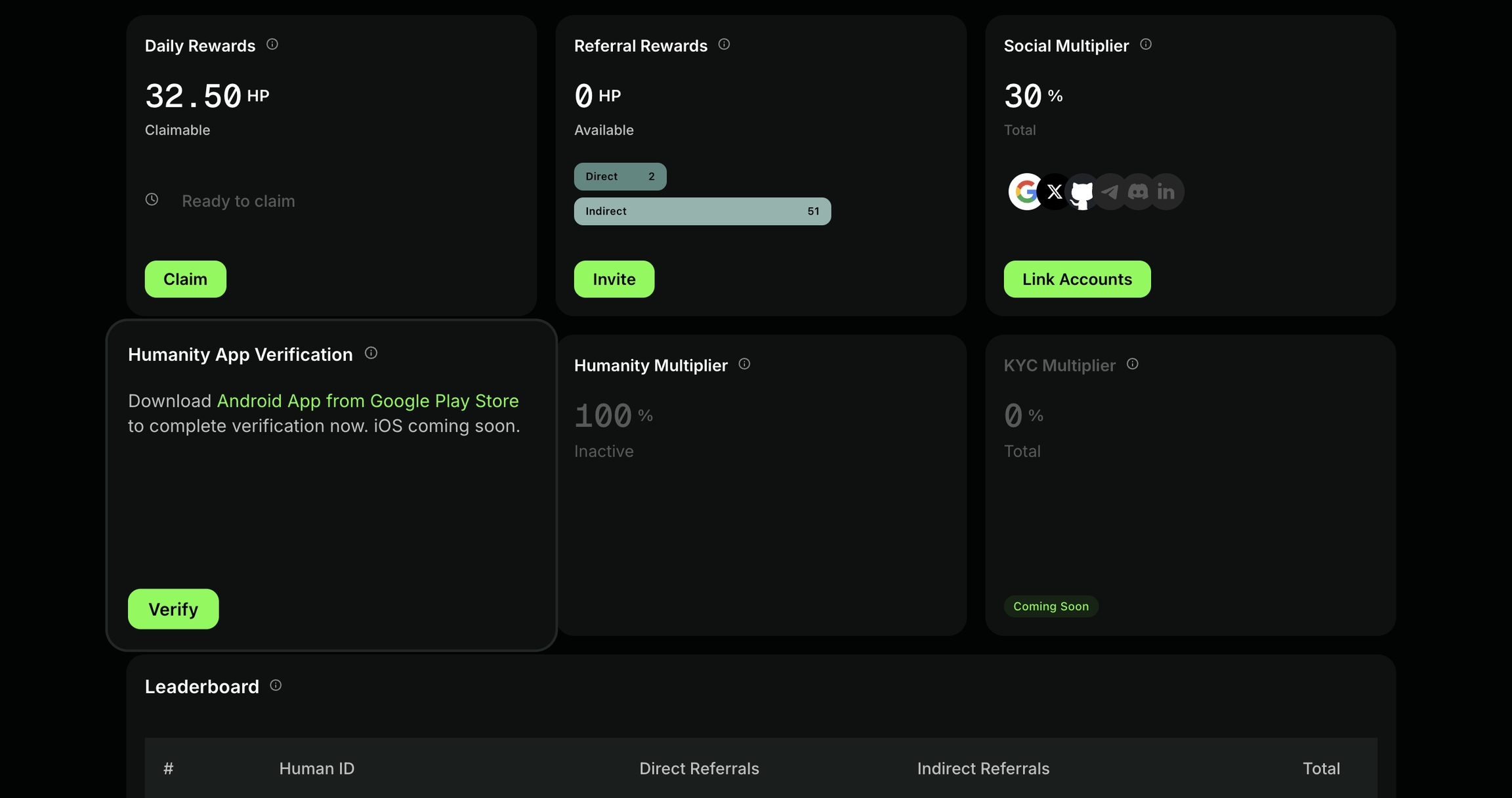Image resolution: width=1512 pixels, height=798 pixels.
Task: Show Humanity Multiplier info icon
Action: click(744, 364)
